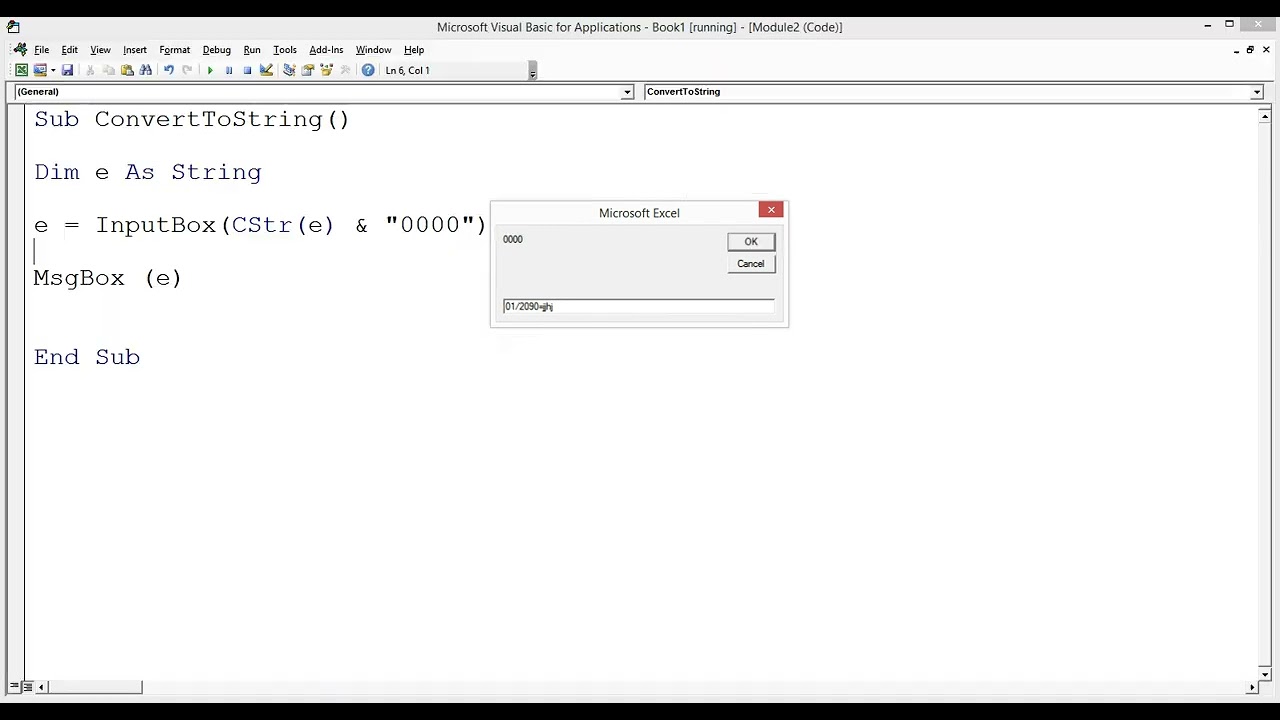The width and height of the screenshot is (1280, 720).
Task: Open the Insert menu
Action: pyautogui.click(x=135, y=49)
